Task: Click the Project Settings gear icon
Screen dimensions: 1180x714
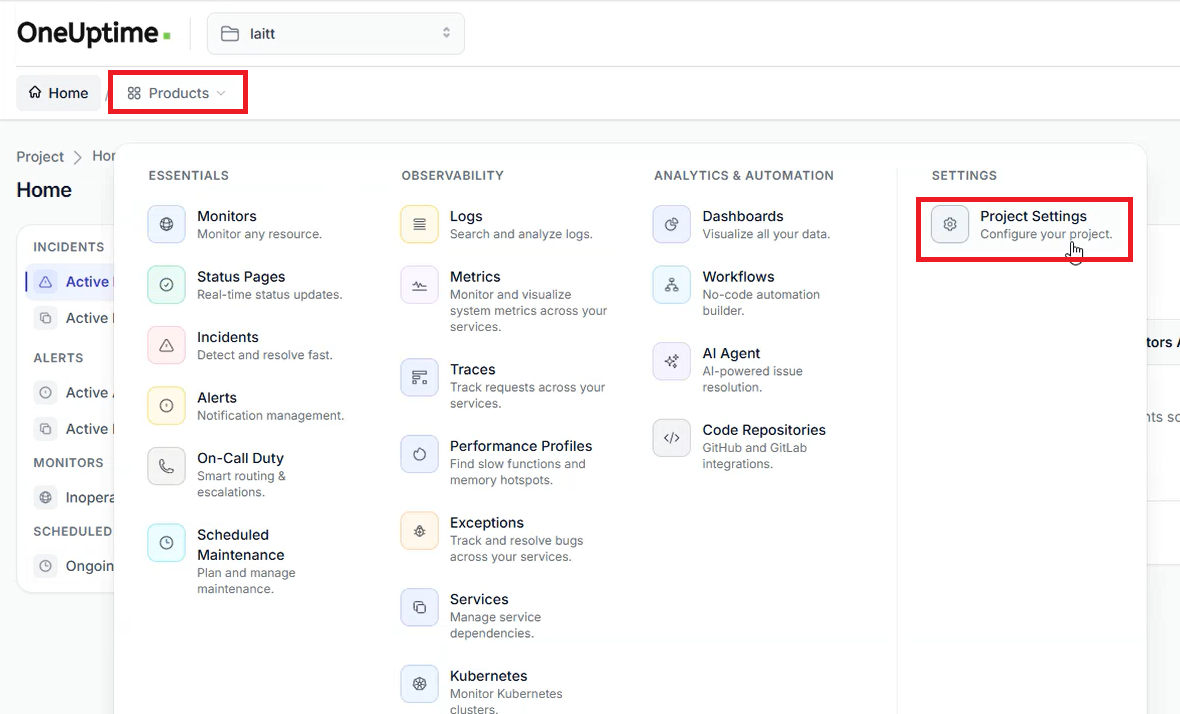Action: tap(950, 224)
